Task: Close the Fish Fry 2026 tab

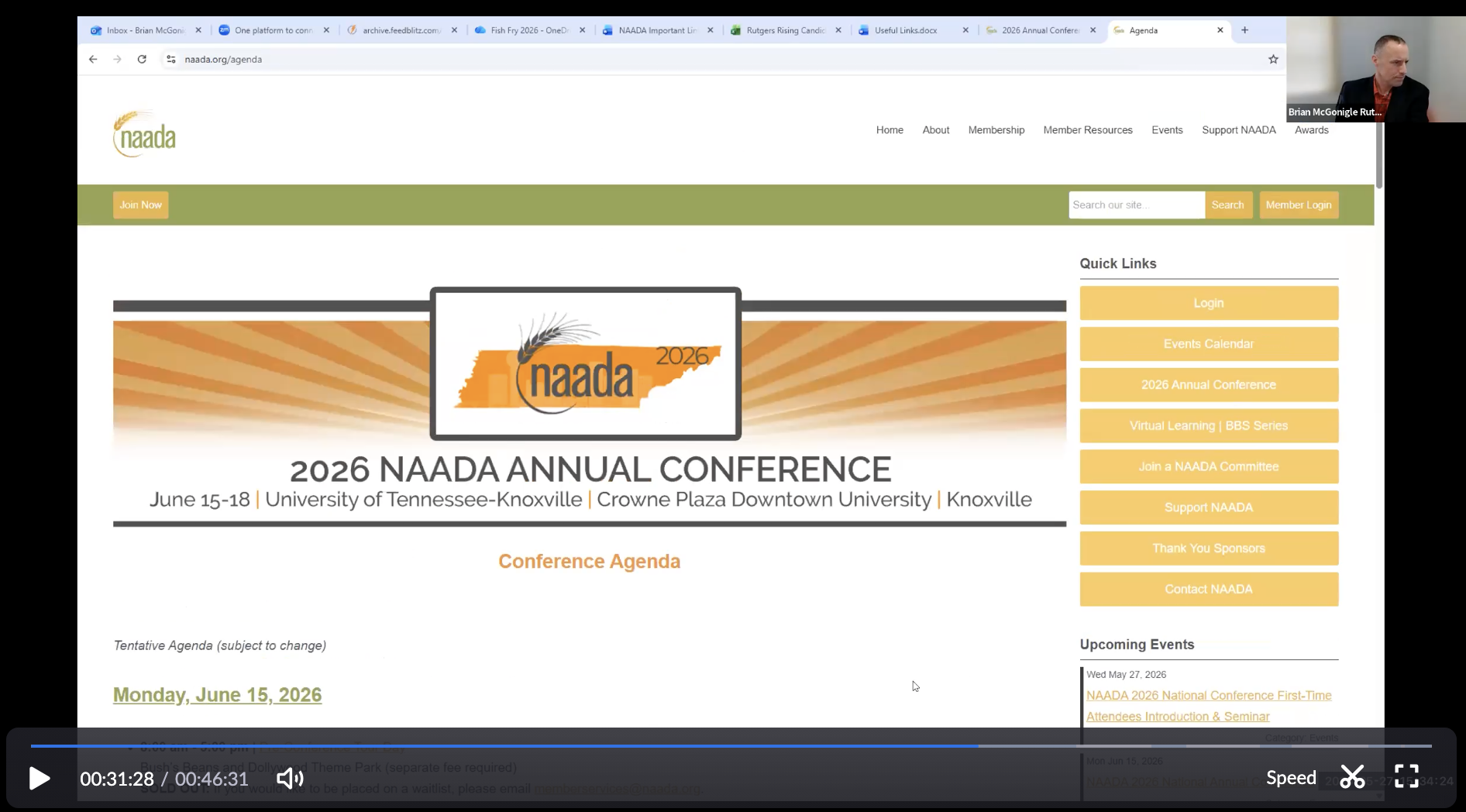Action: coord(582,30)
